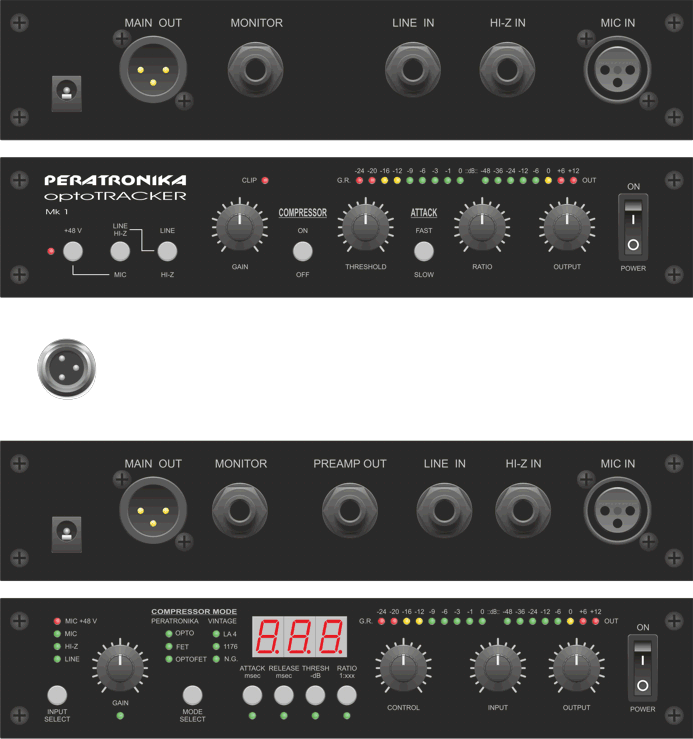693x739 pixels.
Task: Switch the ATTACK fast/slow button
Action: [x=424, y=251]
